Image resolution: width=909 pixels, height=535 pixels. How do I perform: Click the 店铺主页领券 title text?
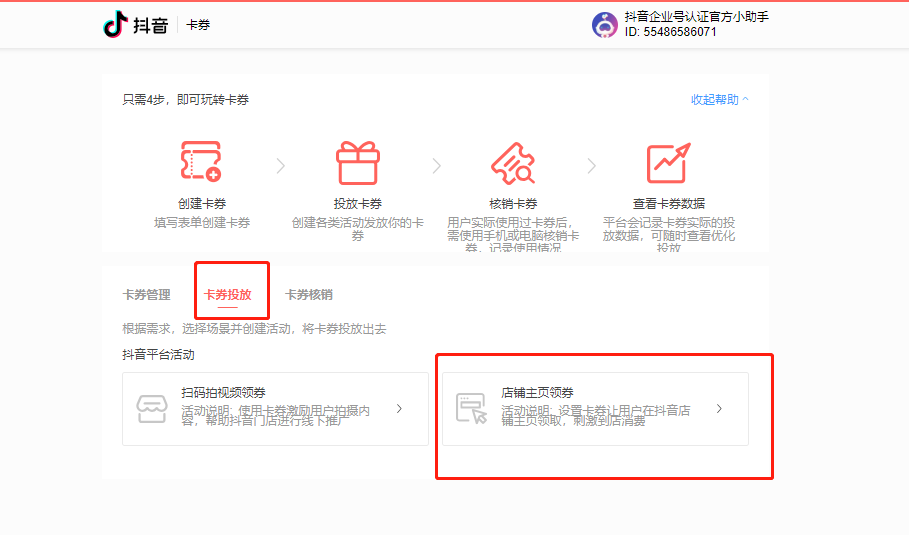[x=537, y=393]
